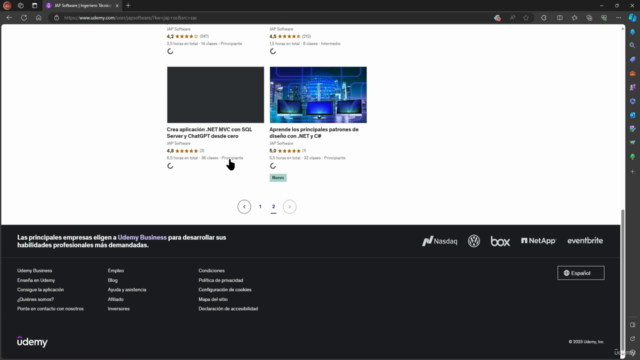The image size is (640, 360).
Task: Open footer link Mapa del sitio
Action: pos(213,299)
